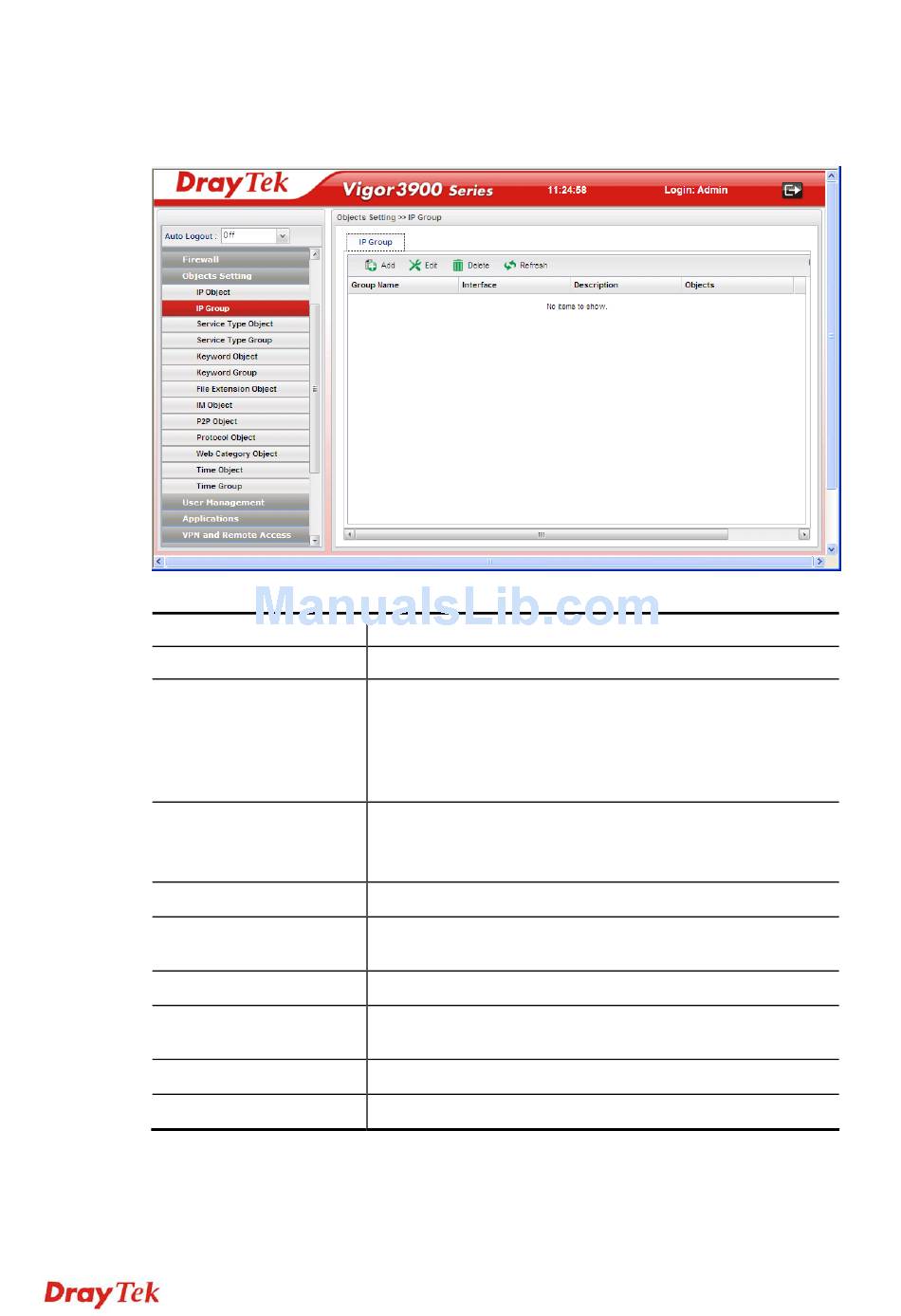Image resolution: width=901 pixels, height=1316 pixels.
Task: Click browser vertical scrollbar down arrow
Action: 832,549
